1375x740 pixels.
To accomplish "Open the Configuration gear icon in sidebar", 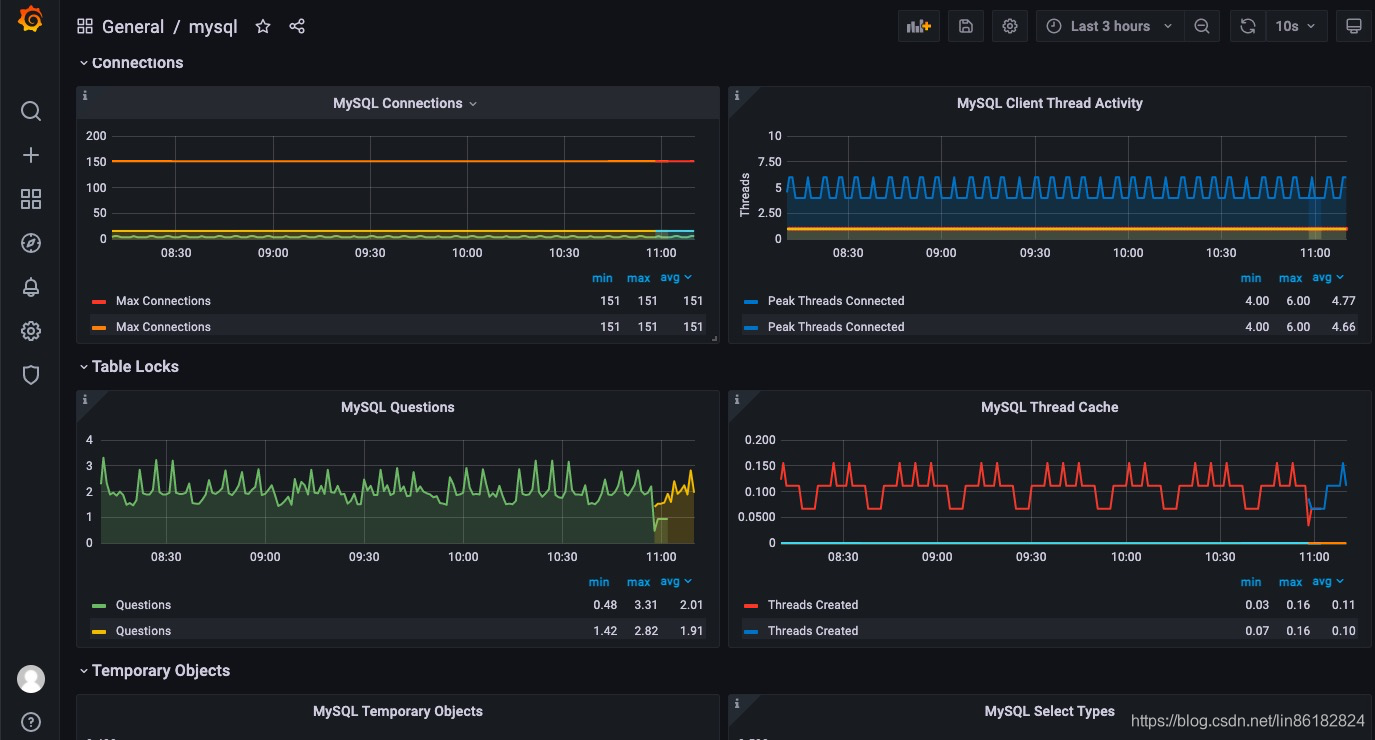I will click(31, 331).
